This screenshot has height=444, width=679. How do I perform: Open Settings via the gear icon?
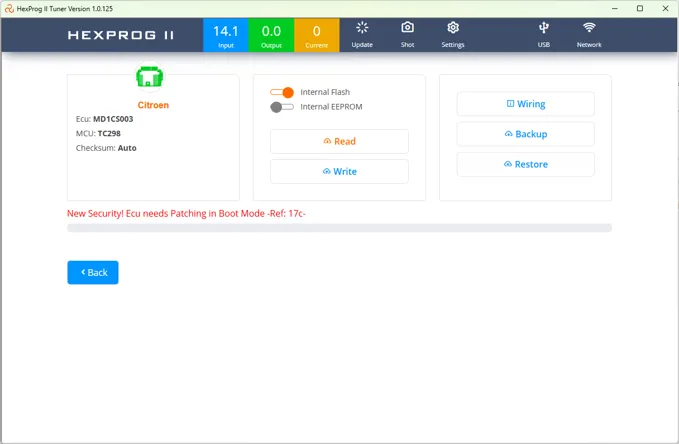(x=453, y=28)
